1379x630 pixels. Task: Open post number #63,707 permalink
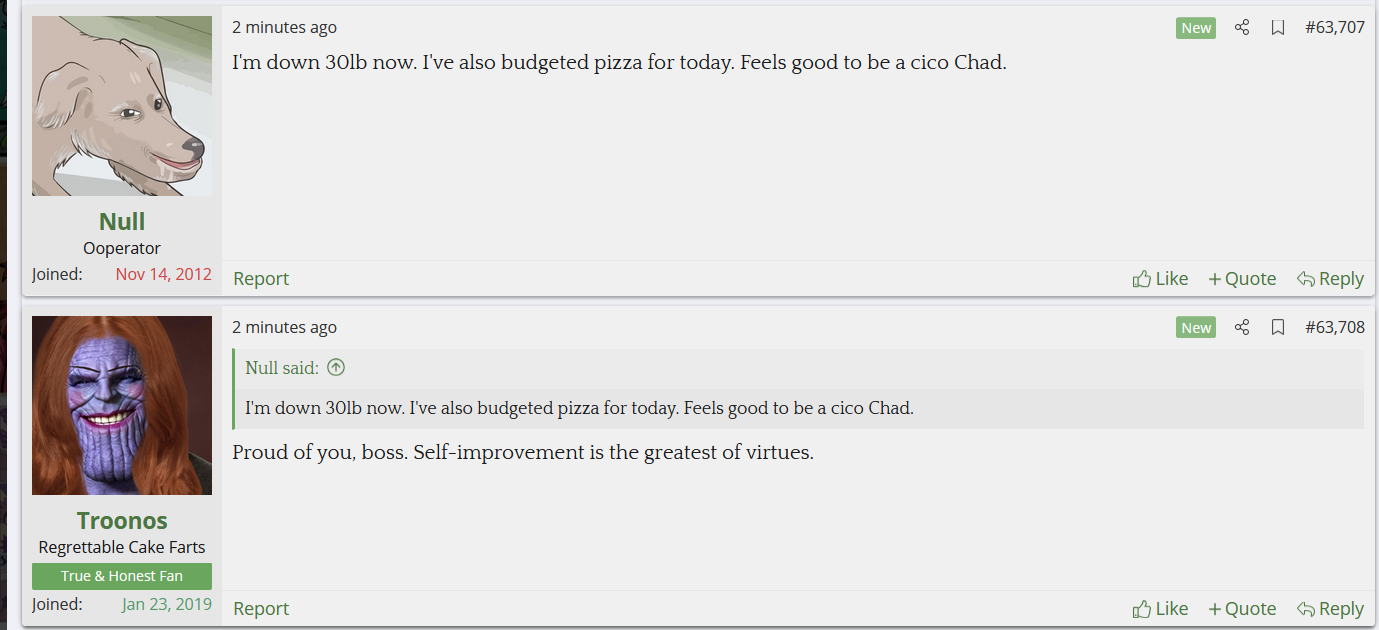(1335, 28)
